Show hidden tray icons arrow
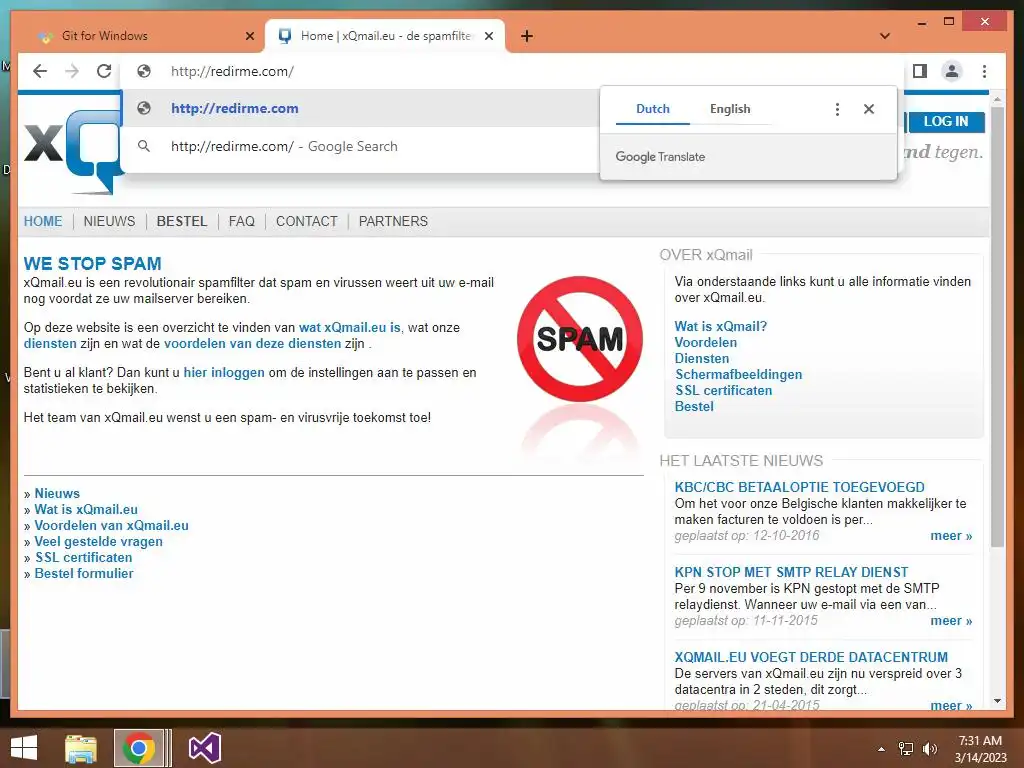The height and width of the screenshot is (768, 1024). click(x=882, y=749)
